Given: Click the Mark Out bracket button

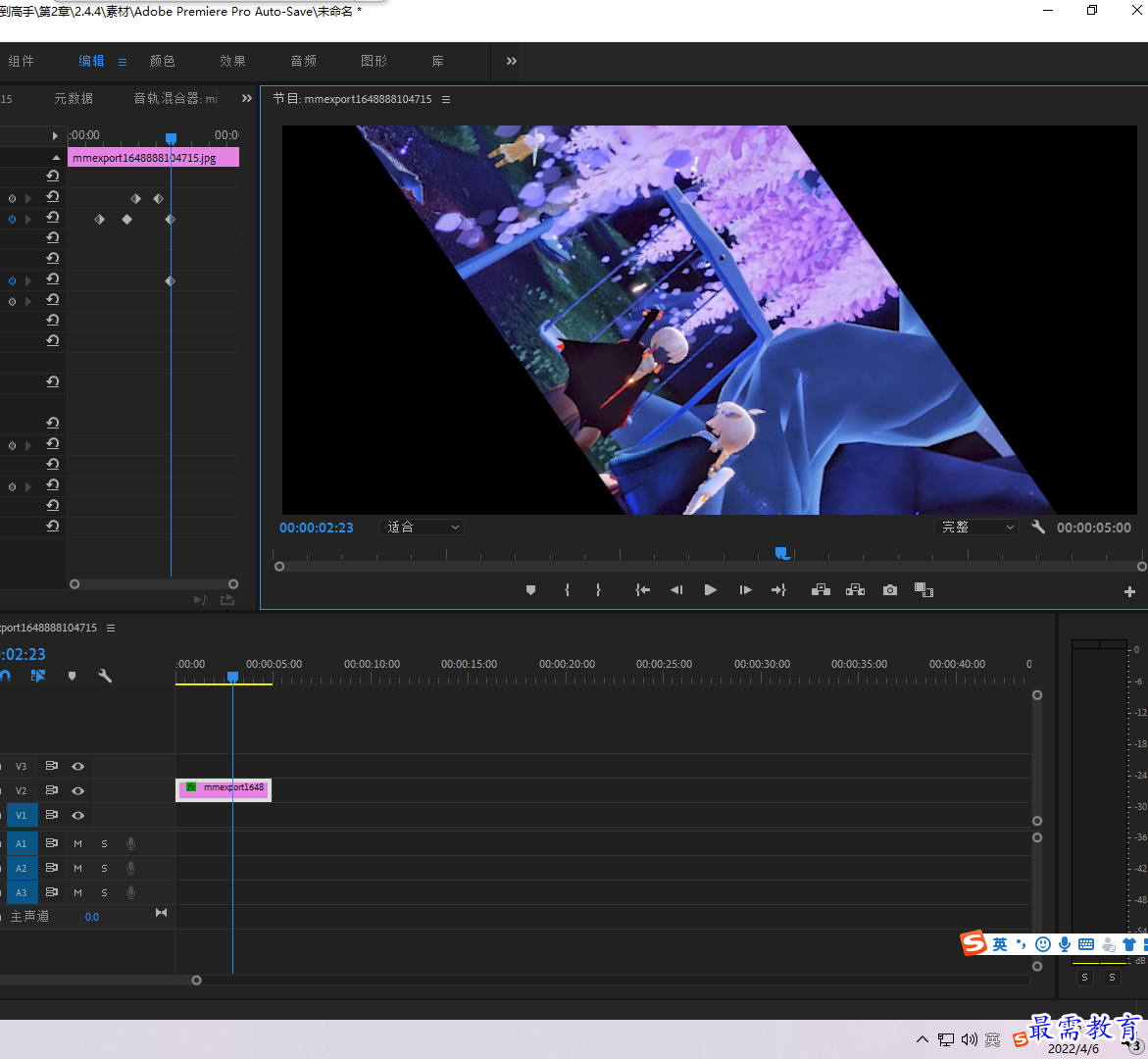Looking at the screenshot, I should (599, 590).
